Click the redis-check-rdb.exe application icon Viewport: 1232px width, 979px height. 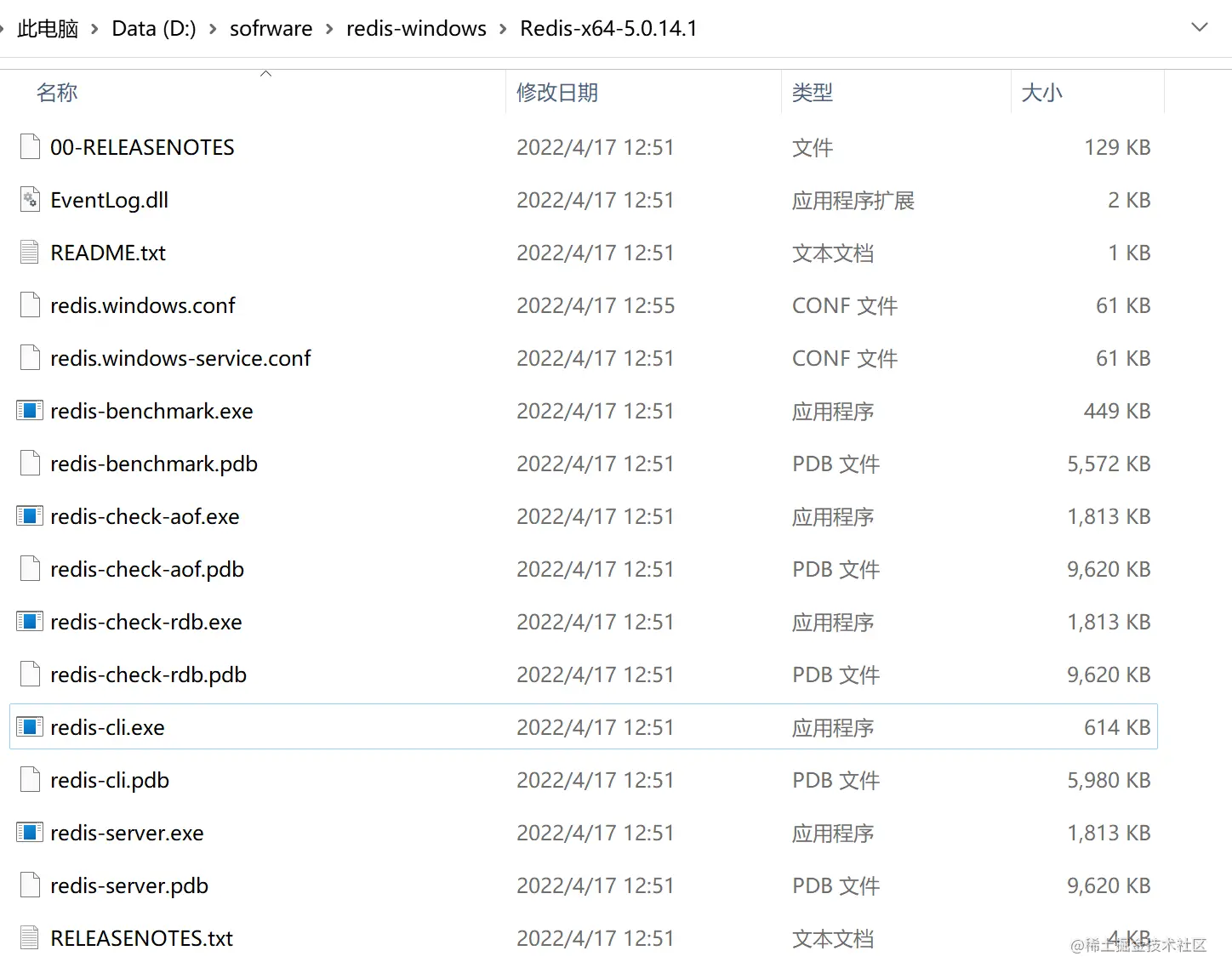(30, 622)
